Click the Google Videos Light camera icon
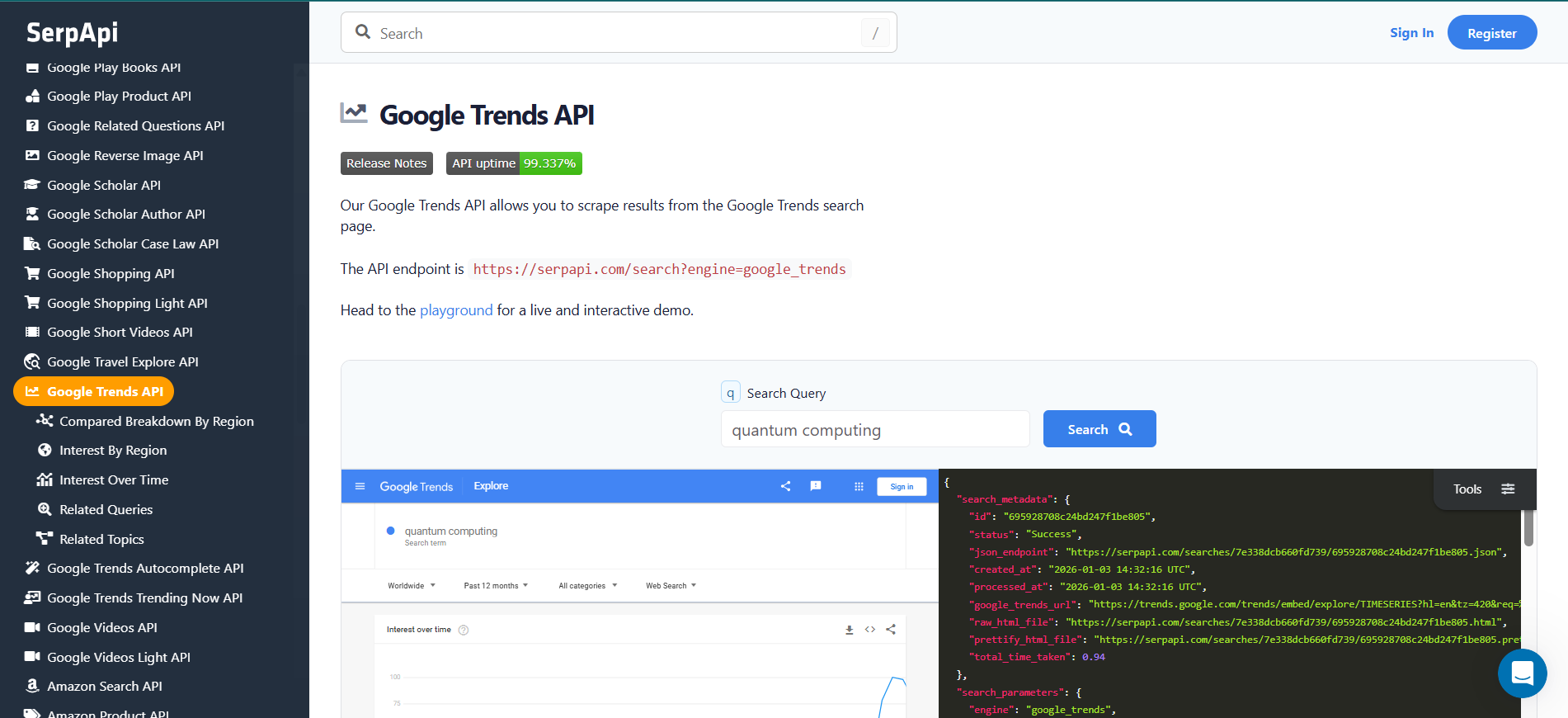 tap(32, 657)
